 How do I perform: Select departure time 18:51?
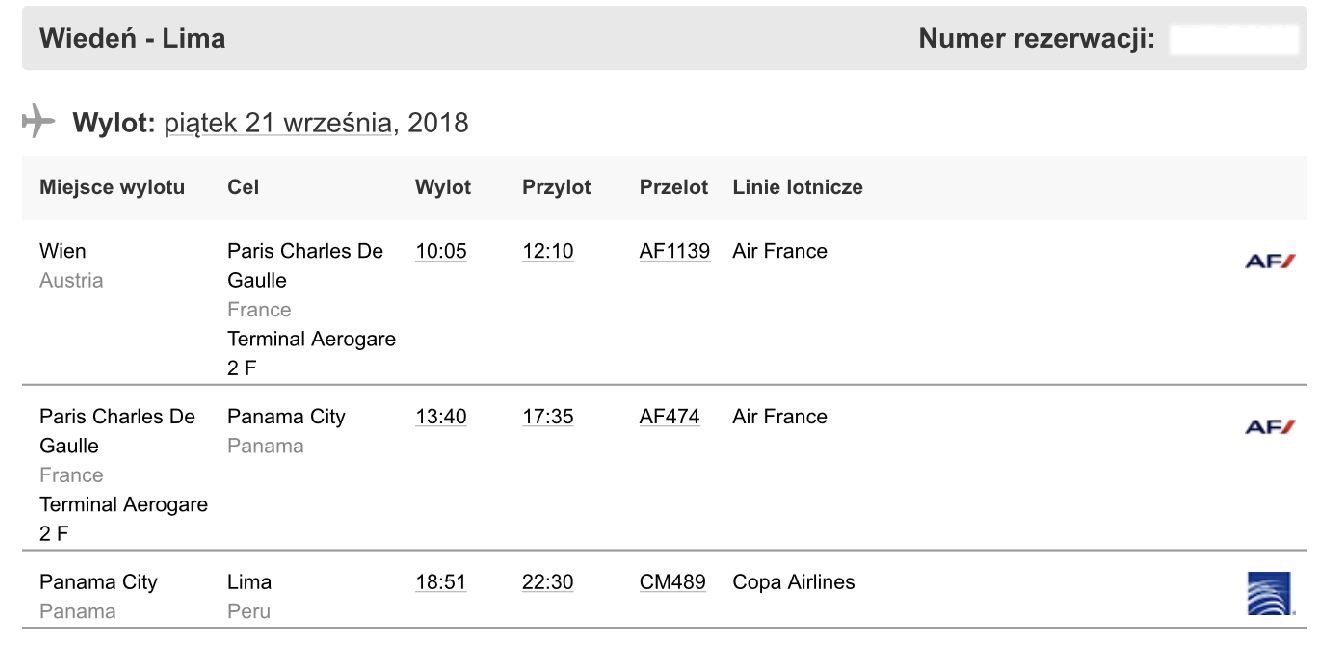point(441,582)
